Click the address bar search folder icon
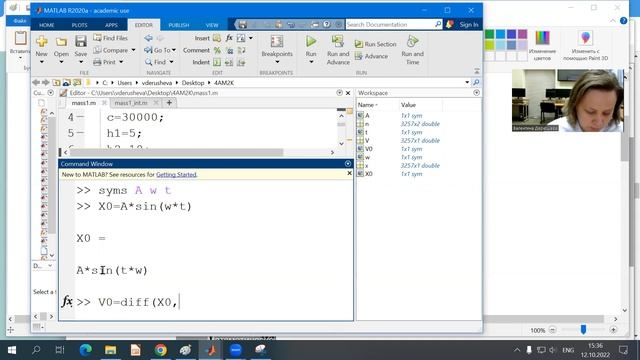Image resolution: width=640 pixels, height=360 pixels. pyautogui.click(x=476, y=82)
